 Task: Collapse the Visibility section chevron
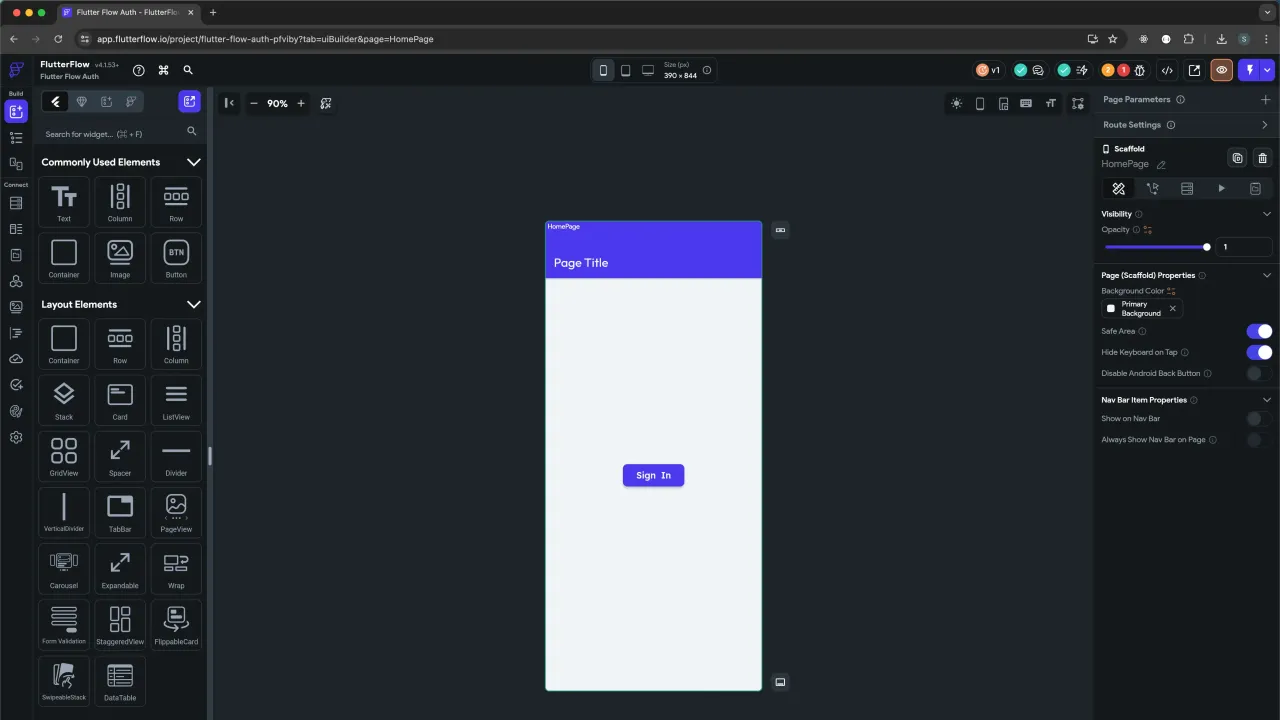pyautogui.click(x=1267, y=214)
